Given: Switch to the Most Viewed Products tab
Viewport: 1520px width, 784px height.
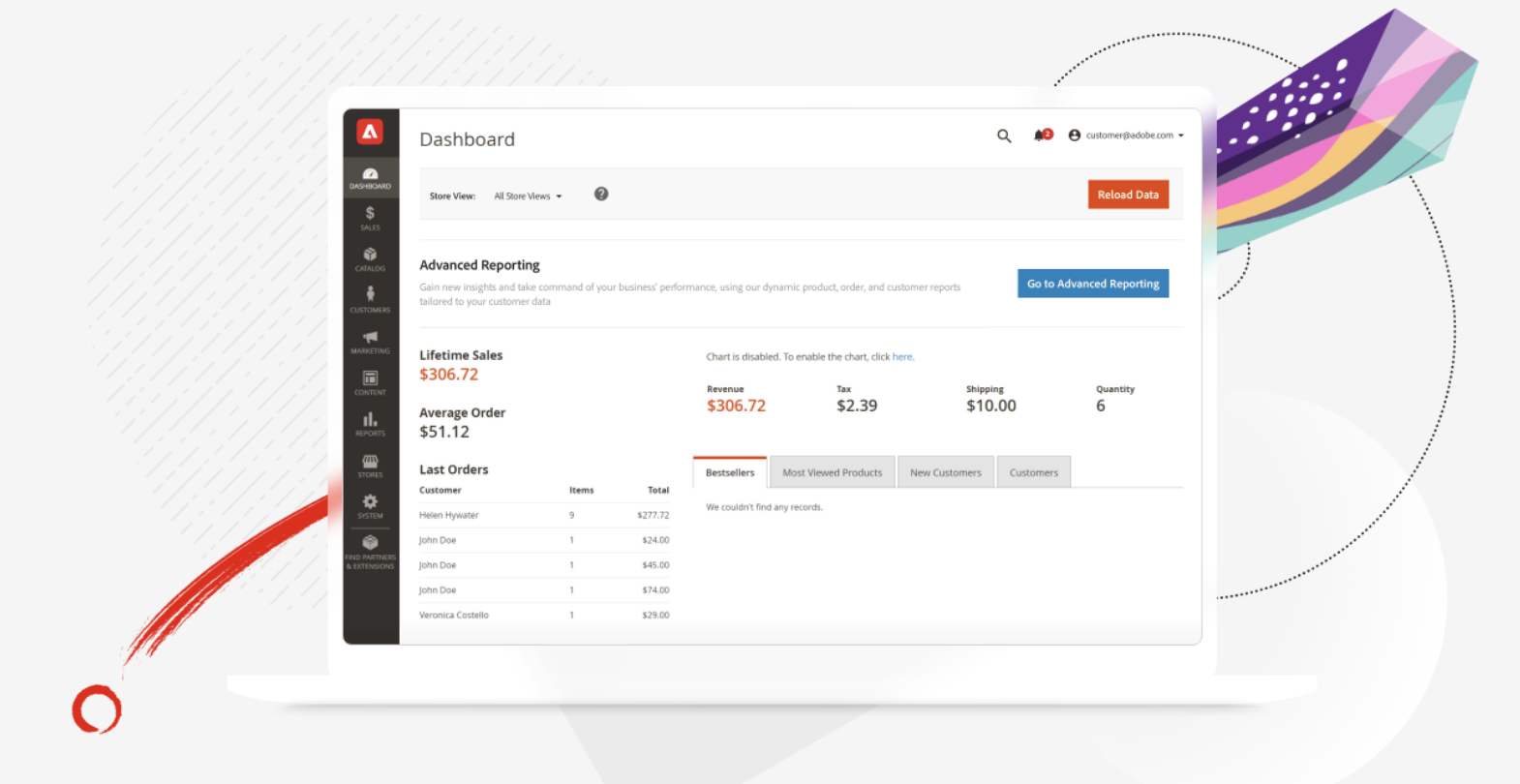Looking at the screenshot, I should pos(832,472).
